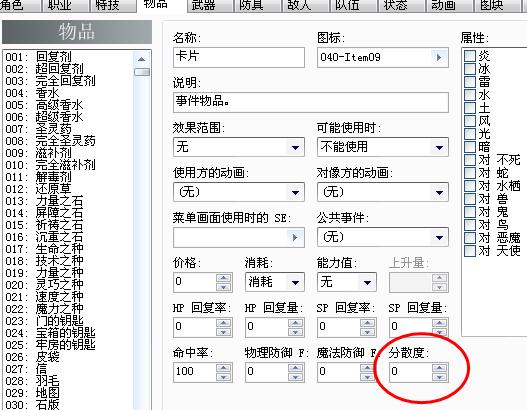Screen dimensions: 527x410
Task: Open the 菜单画面使用时的 SE picker arrow
Action: (x=295, y=238)
